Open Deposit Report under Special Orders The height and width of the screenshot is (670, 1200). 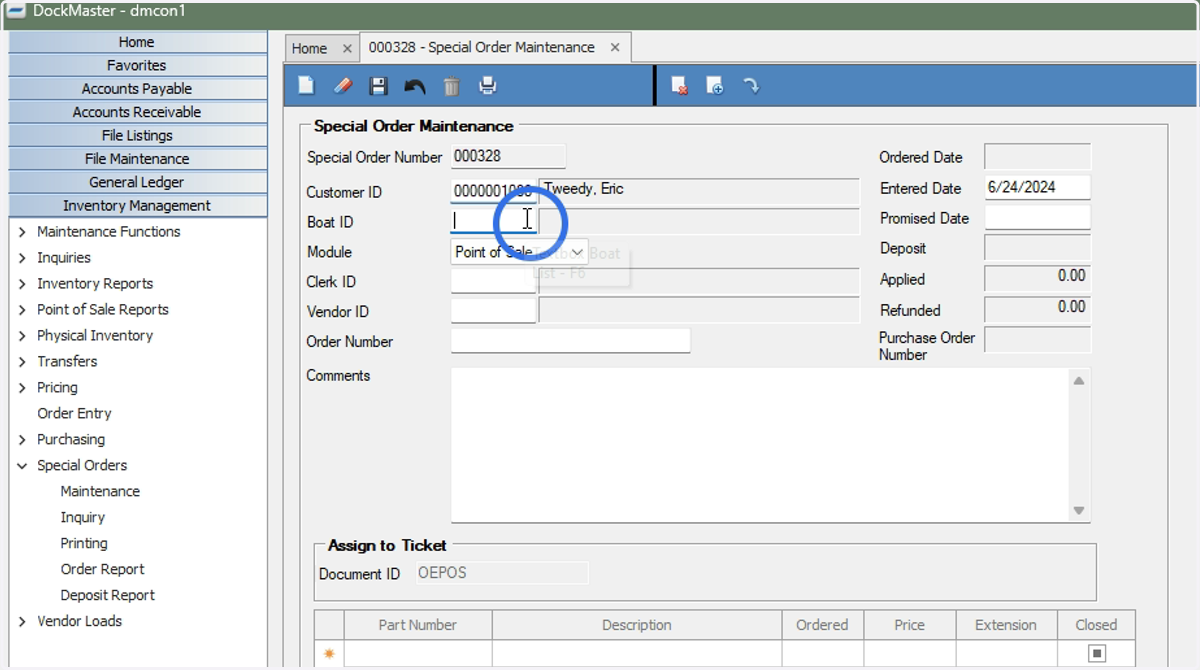pyautogui.click(x=107, y=596)
